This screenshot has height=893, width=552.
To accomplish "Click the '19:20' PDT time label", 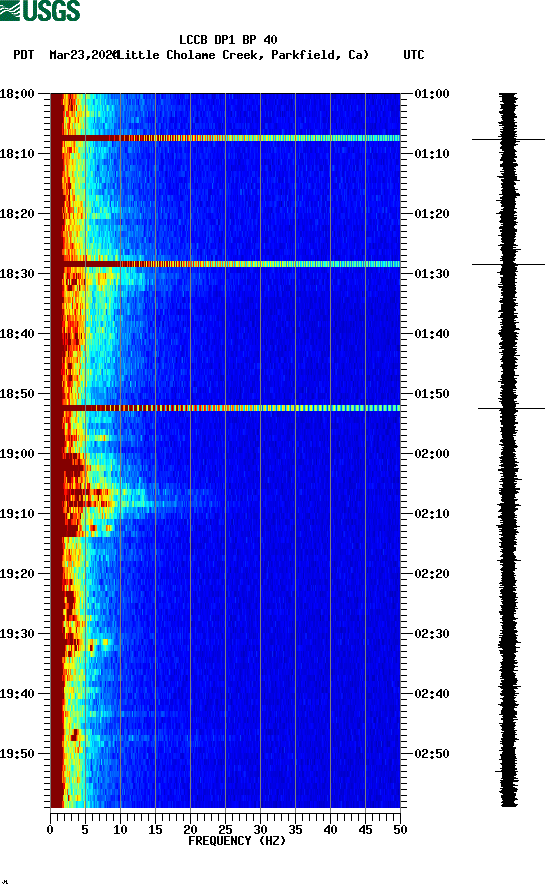I will 17,574.
